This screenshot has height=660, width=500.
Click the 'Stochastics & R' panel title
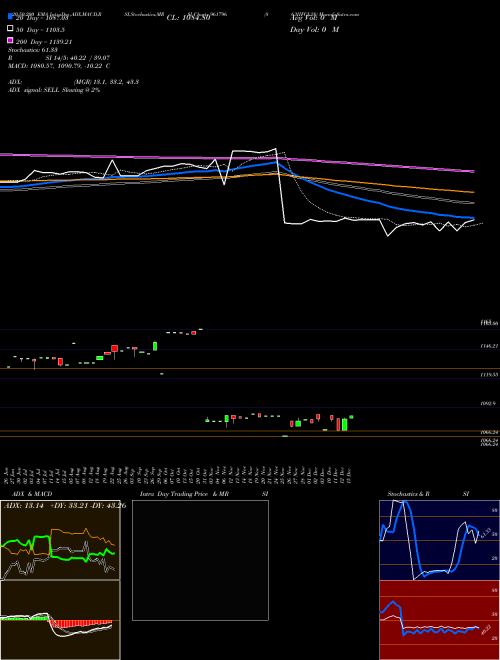408,494
